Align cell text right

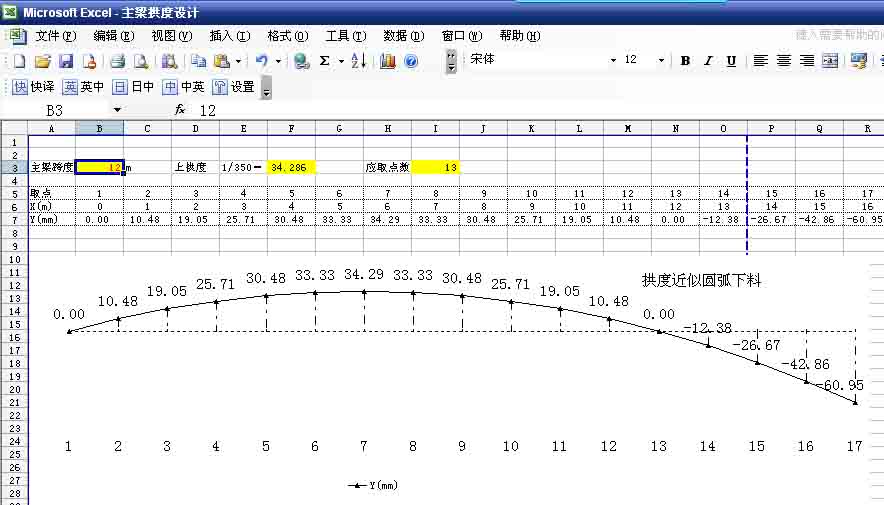click(x=807, y=61)
